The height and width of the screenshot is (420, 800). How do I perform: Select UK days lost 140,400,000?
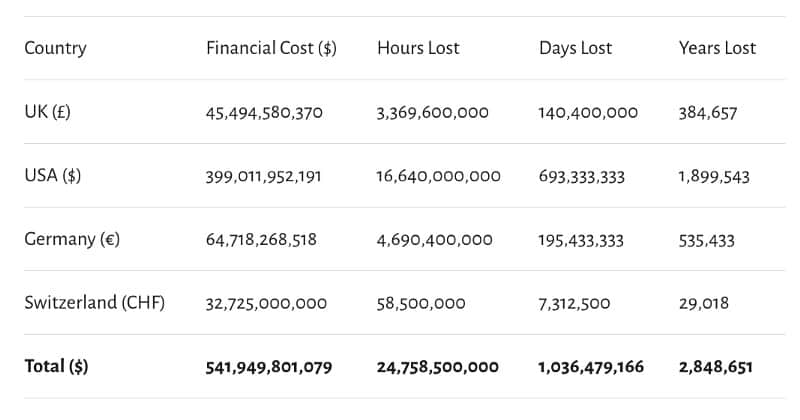[x=587, y=113]
